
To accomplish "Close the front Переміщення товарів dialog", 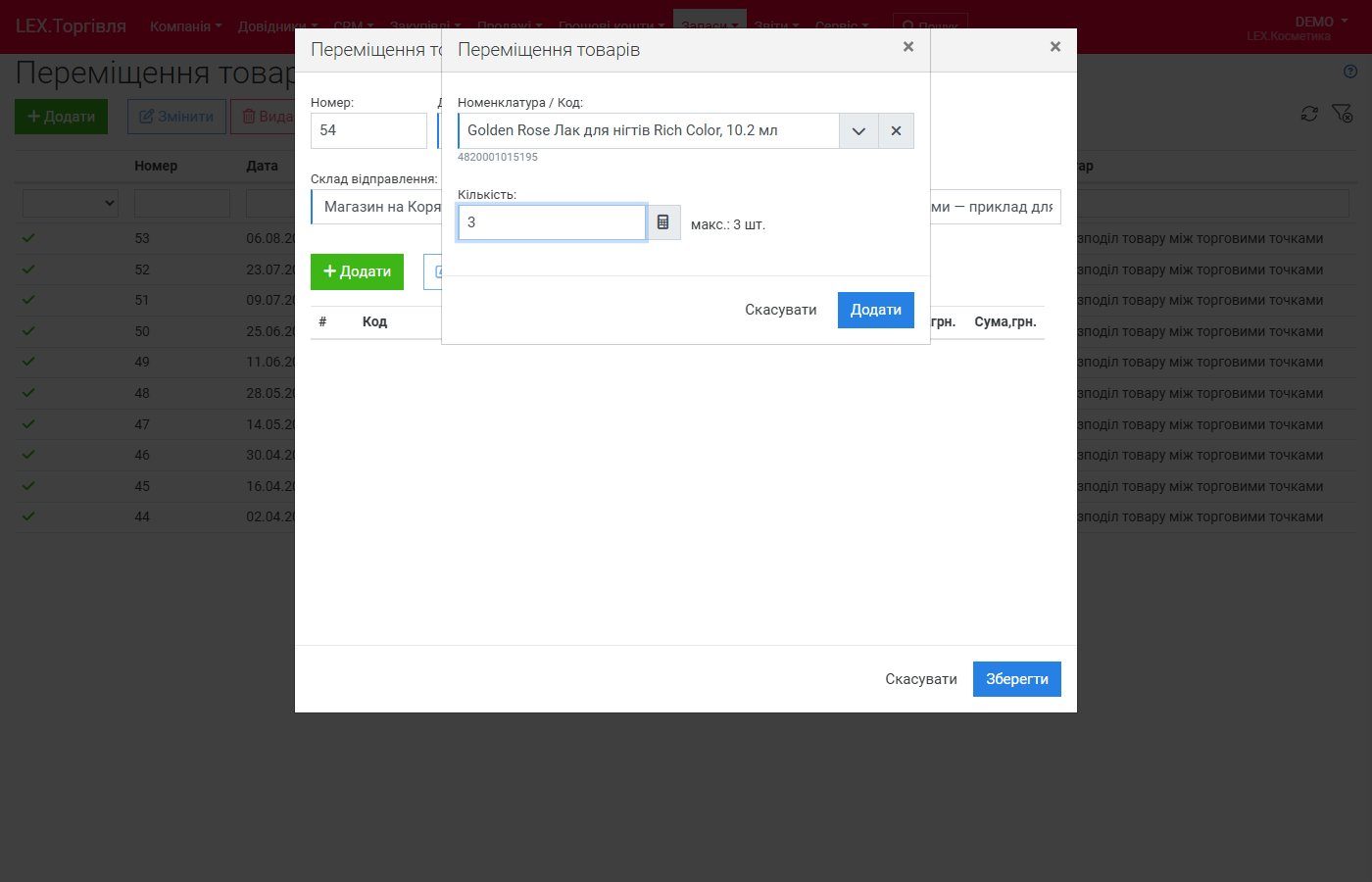I will (908, 47).
